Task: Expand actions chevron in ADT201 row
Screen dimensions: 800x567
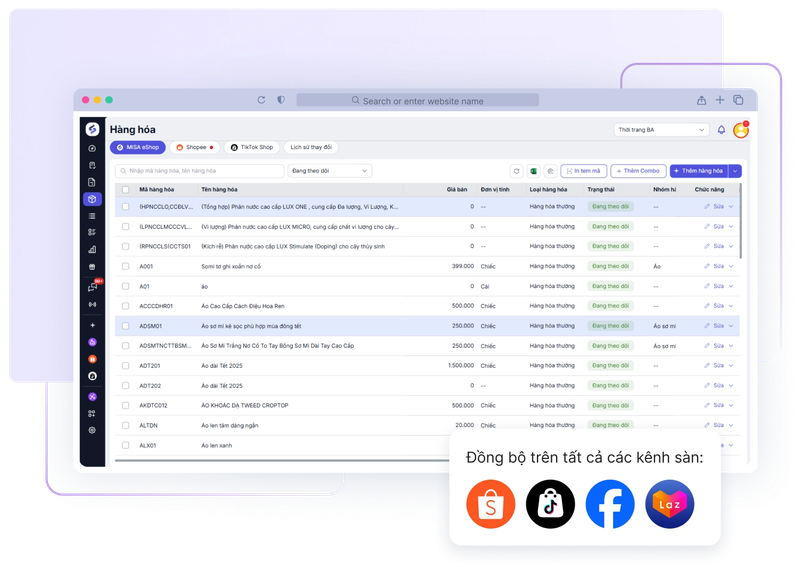Action: 731,365
